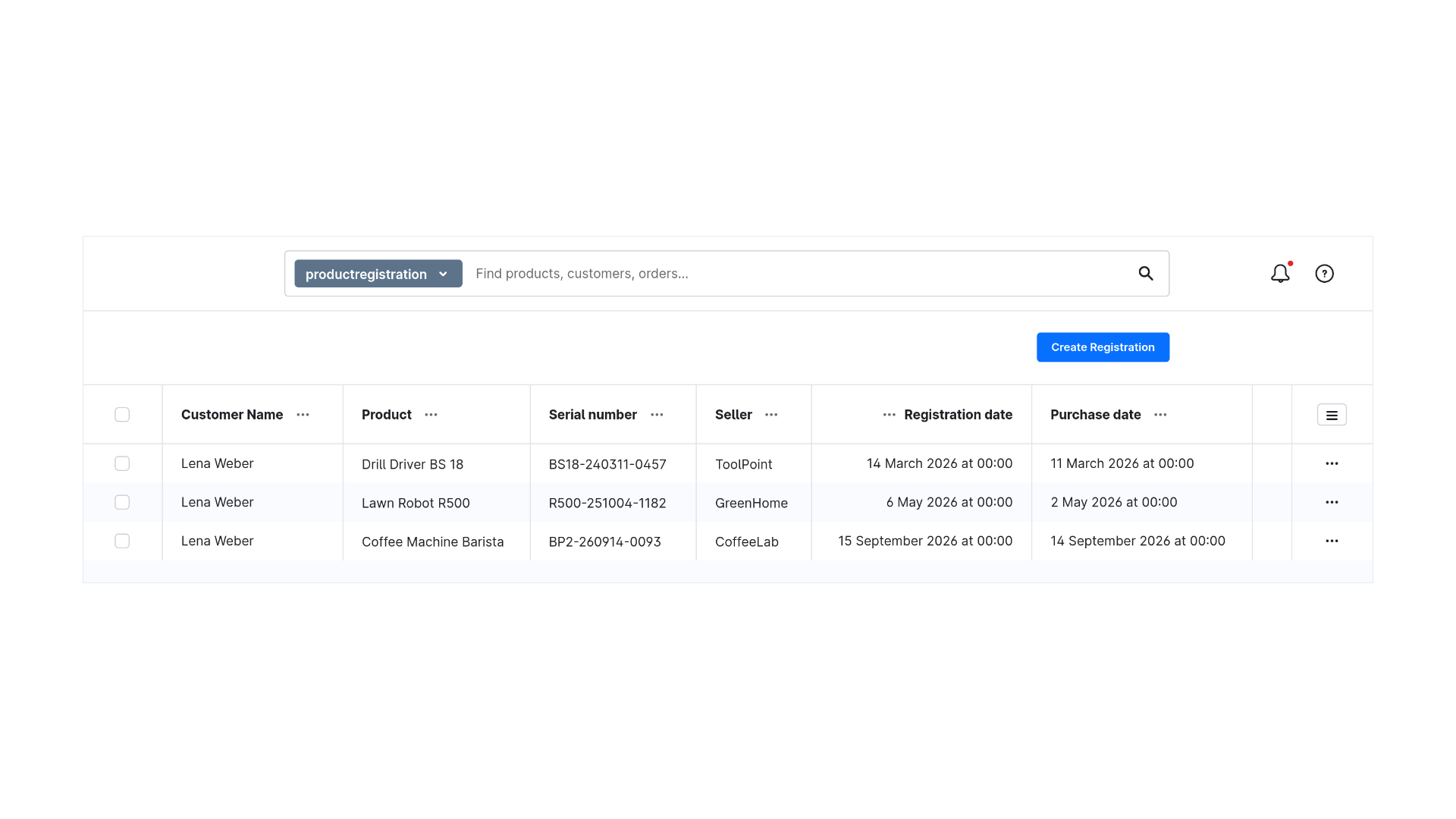Open Purchase date column options dots
Image resolution: width=1456 pixels, height=819 pixels.
1160,415
